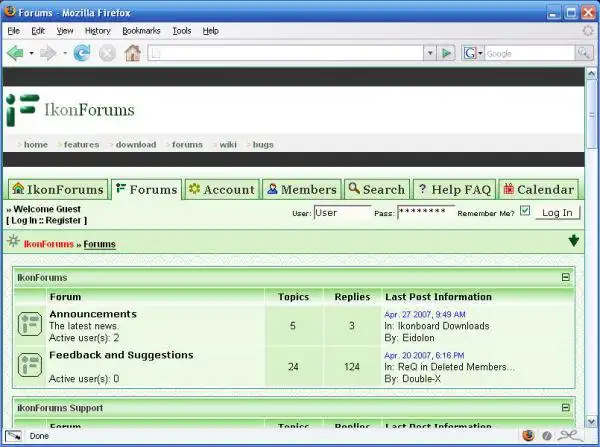This screenshot has height=447, width=600.
Task: Reload the page with the refresh icon
Action: (x=82, y=53)
